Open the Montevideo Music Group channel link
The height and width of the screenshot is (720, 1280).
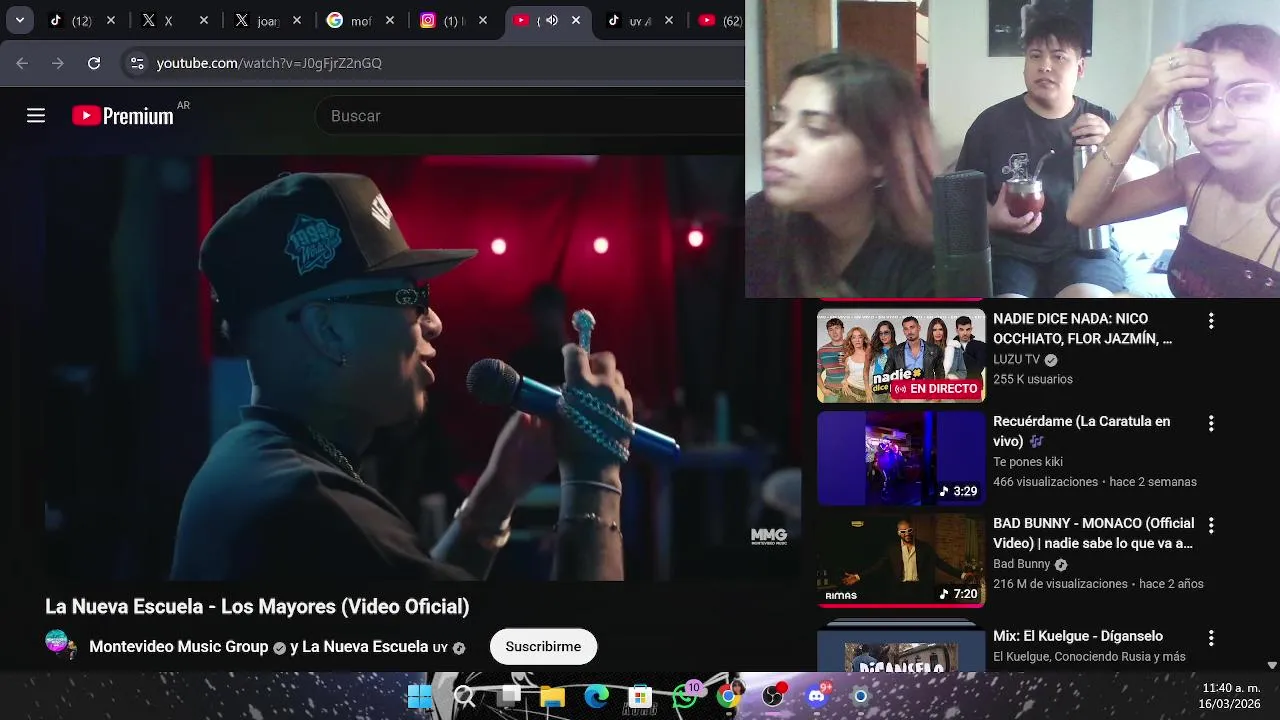click(179, 647)
